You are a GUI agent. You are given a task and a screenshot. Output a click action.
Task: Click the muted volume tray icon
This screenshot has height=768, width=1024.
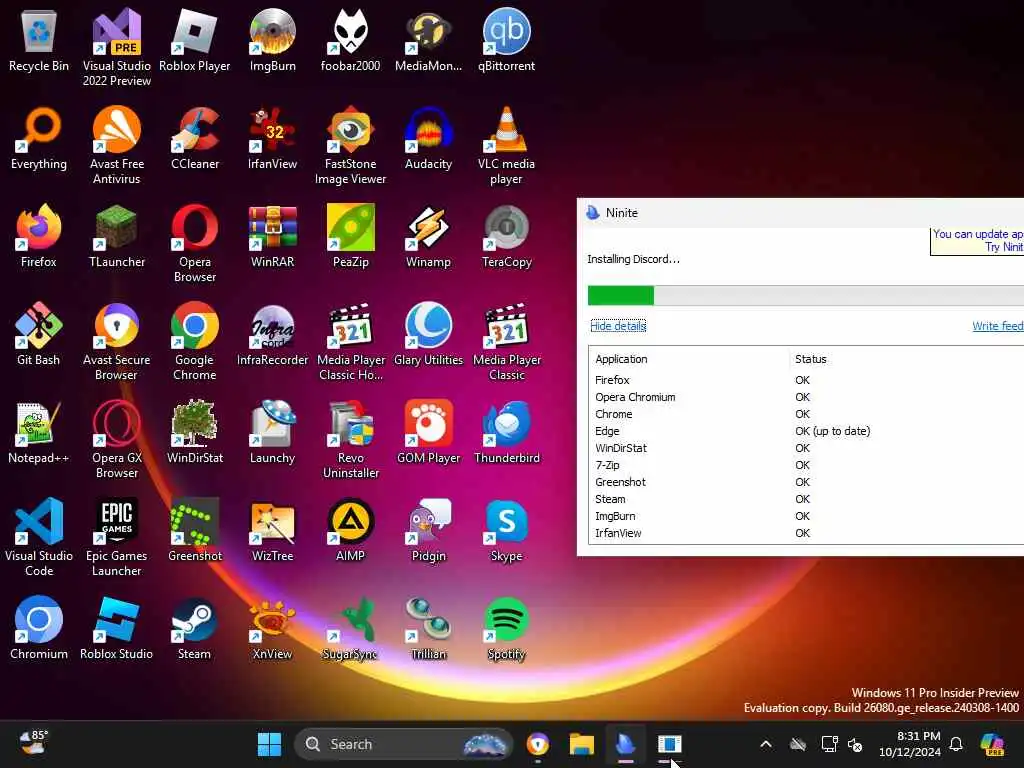855,744
